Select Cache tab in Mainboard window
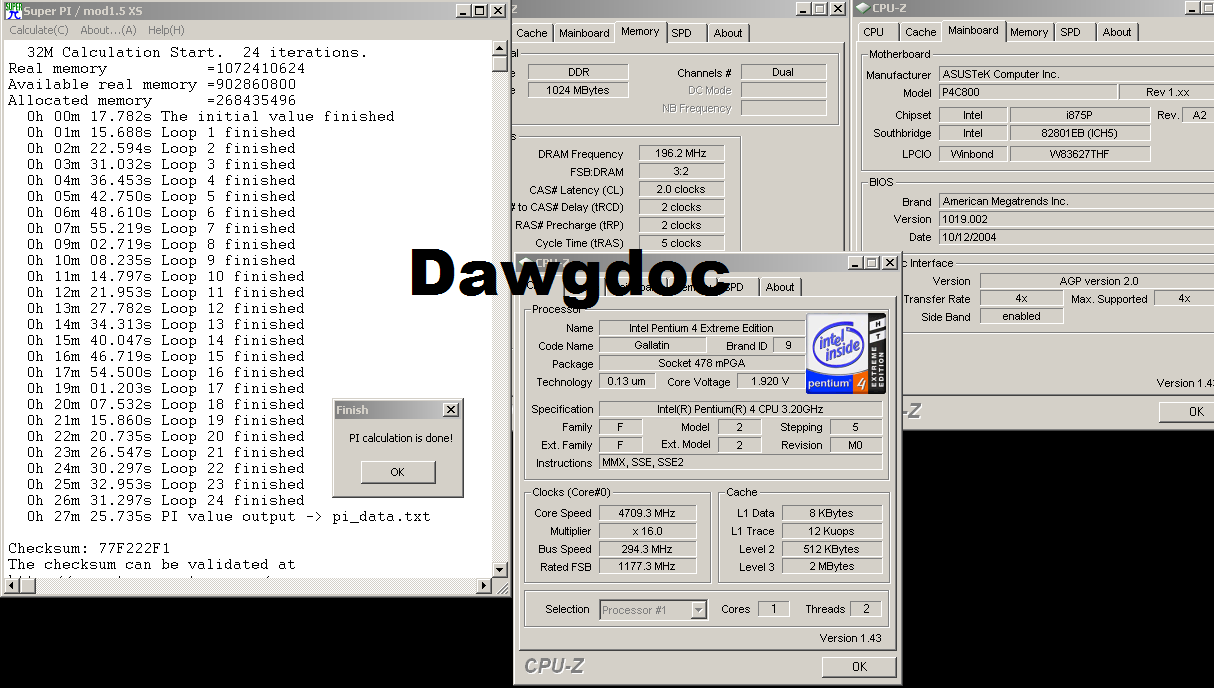 (x=920, y=32)
